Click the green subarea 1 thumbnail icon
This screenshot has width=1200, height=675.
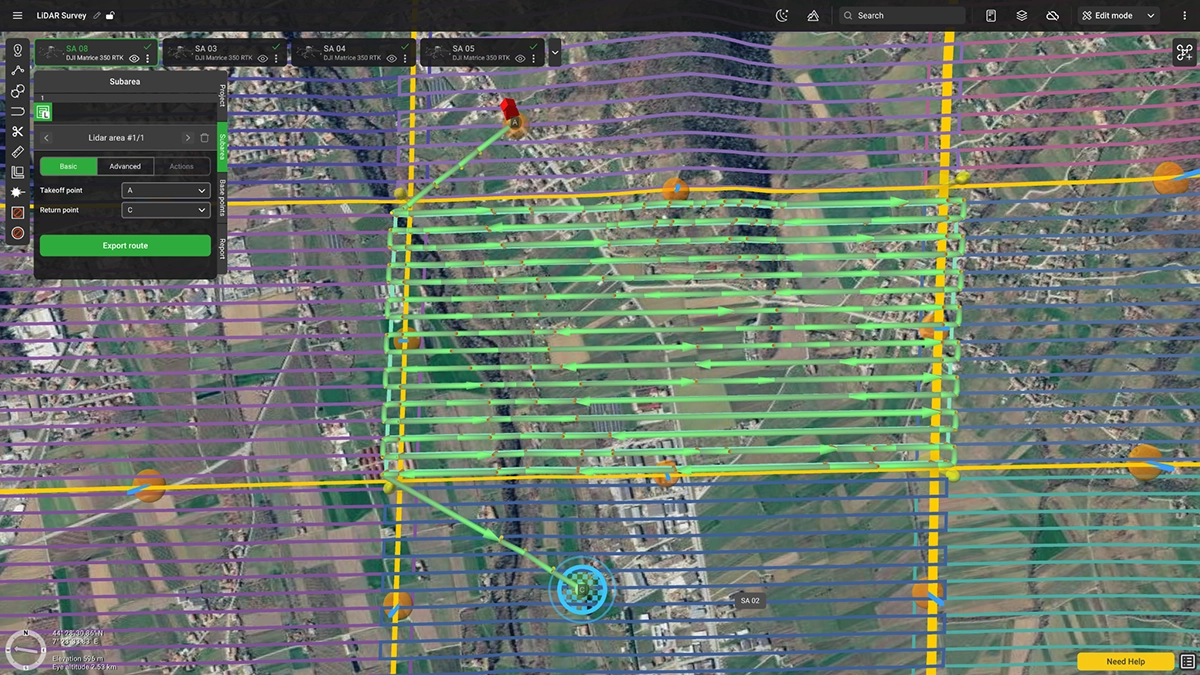coord(43,111)
